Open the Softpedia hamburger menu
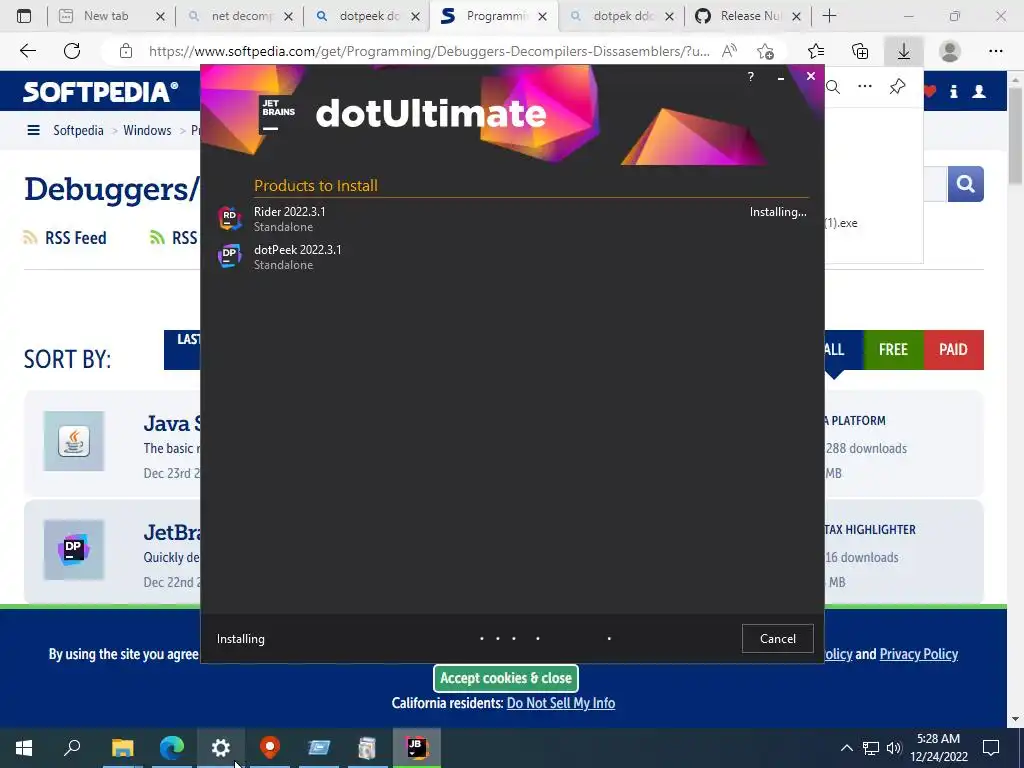The image size is (1024, 768). [33, 131]
